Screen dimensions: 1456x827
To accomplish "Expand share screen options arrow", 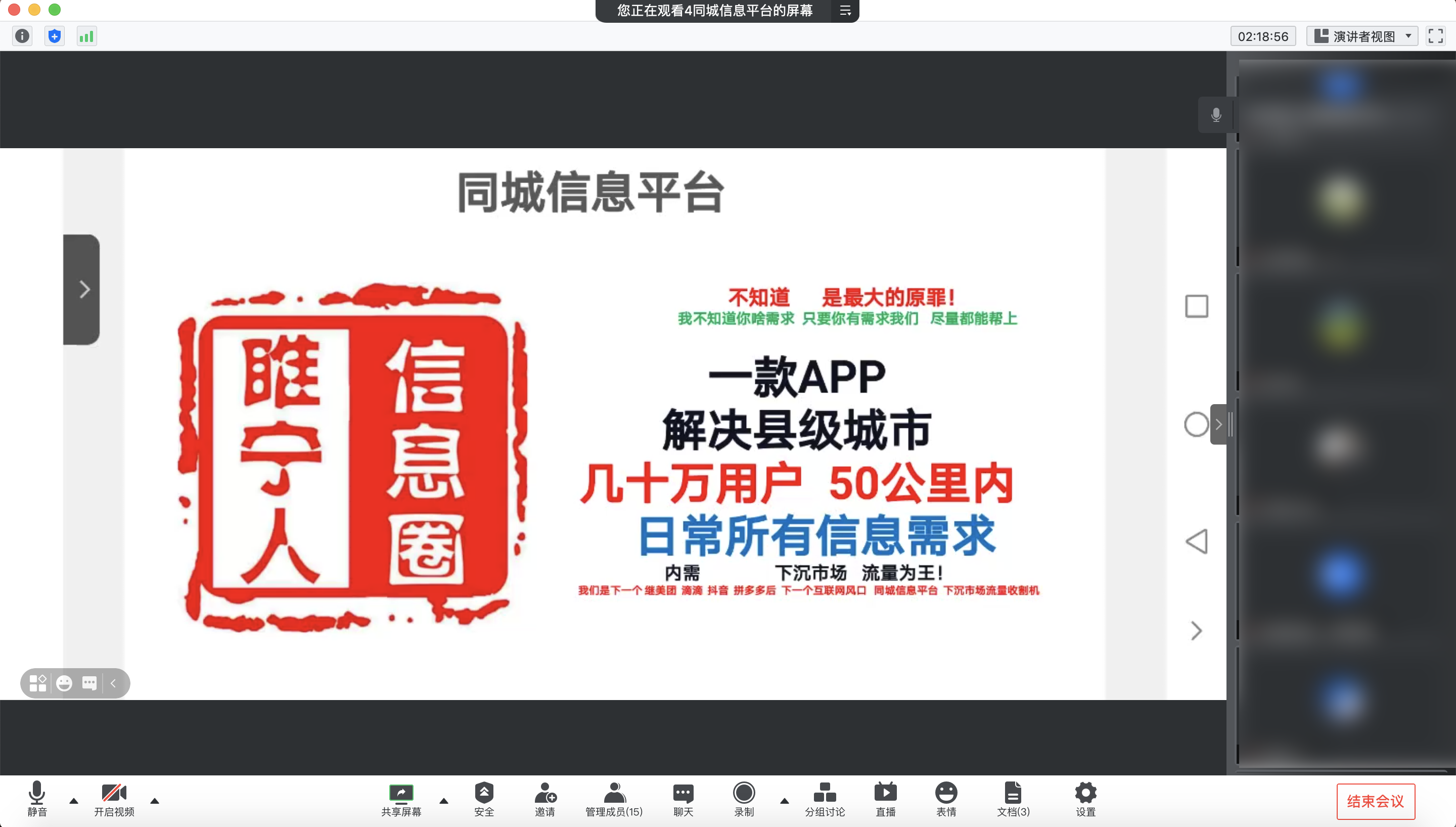I will tap(444, 801).
